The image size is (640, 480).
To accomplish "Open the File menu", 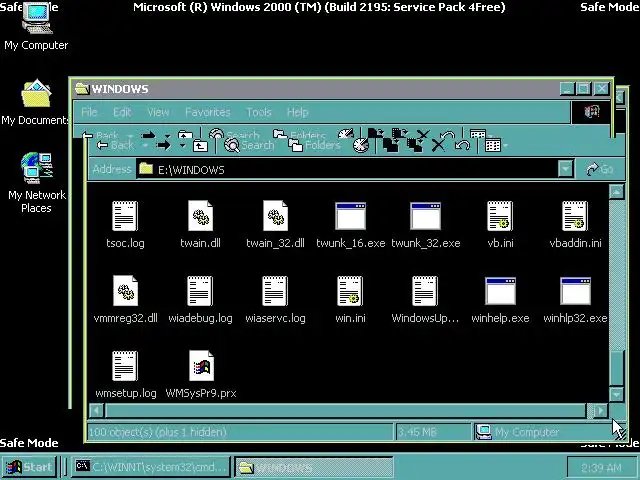I will pyautogui.click(x=89, y=112).
